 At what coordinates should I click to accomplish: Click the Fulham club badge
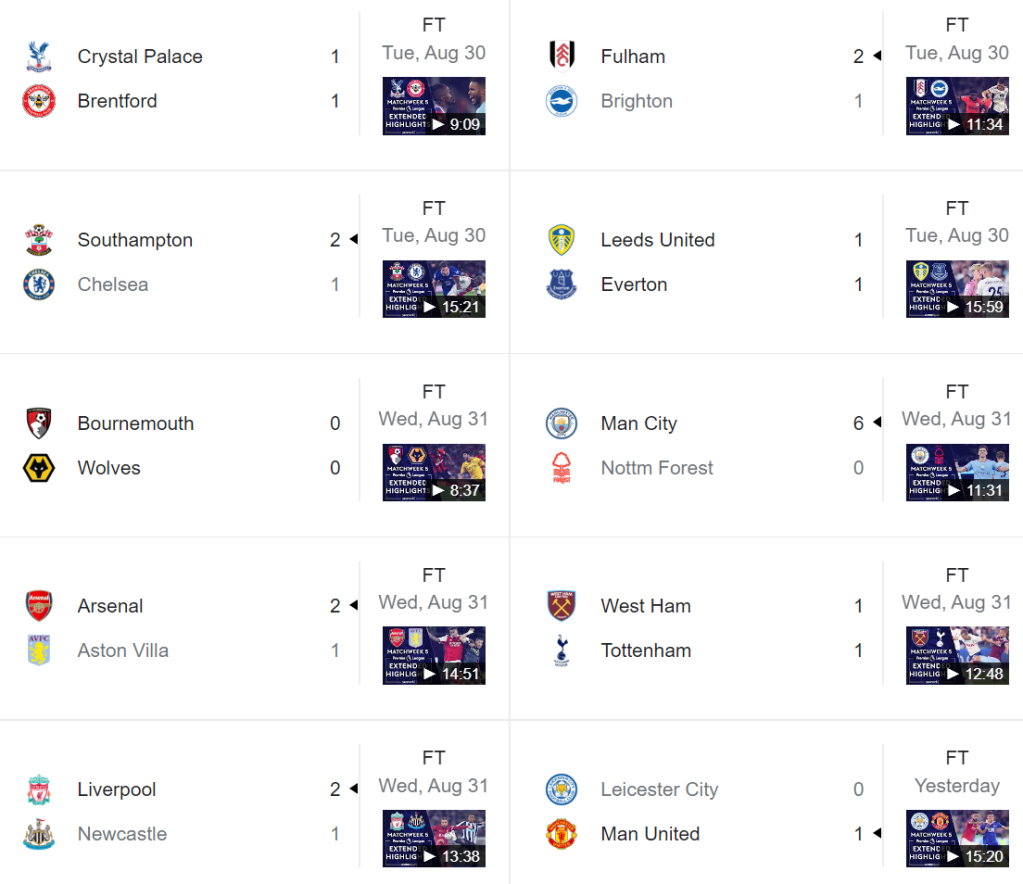click(562, 57)
